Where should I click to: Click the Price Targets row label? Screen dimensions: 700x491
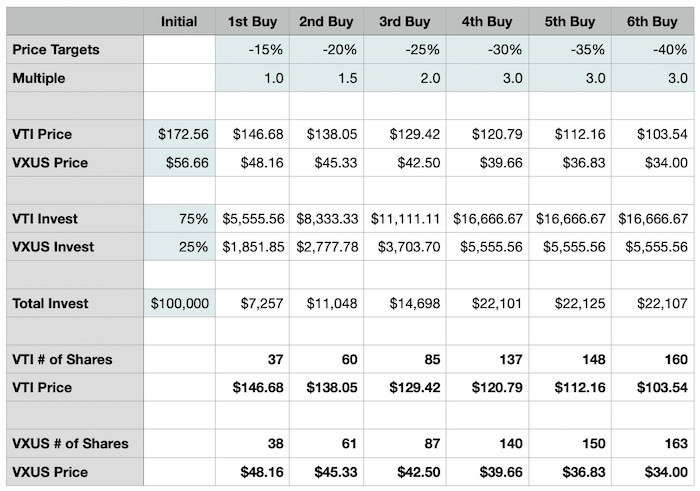click(75, 50)
